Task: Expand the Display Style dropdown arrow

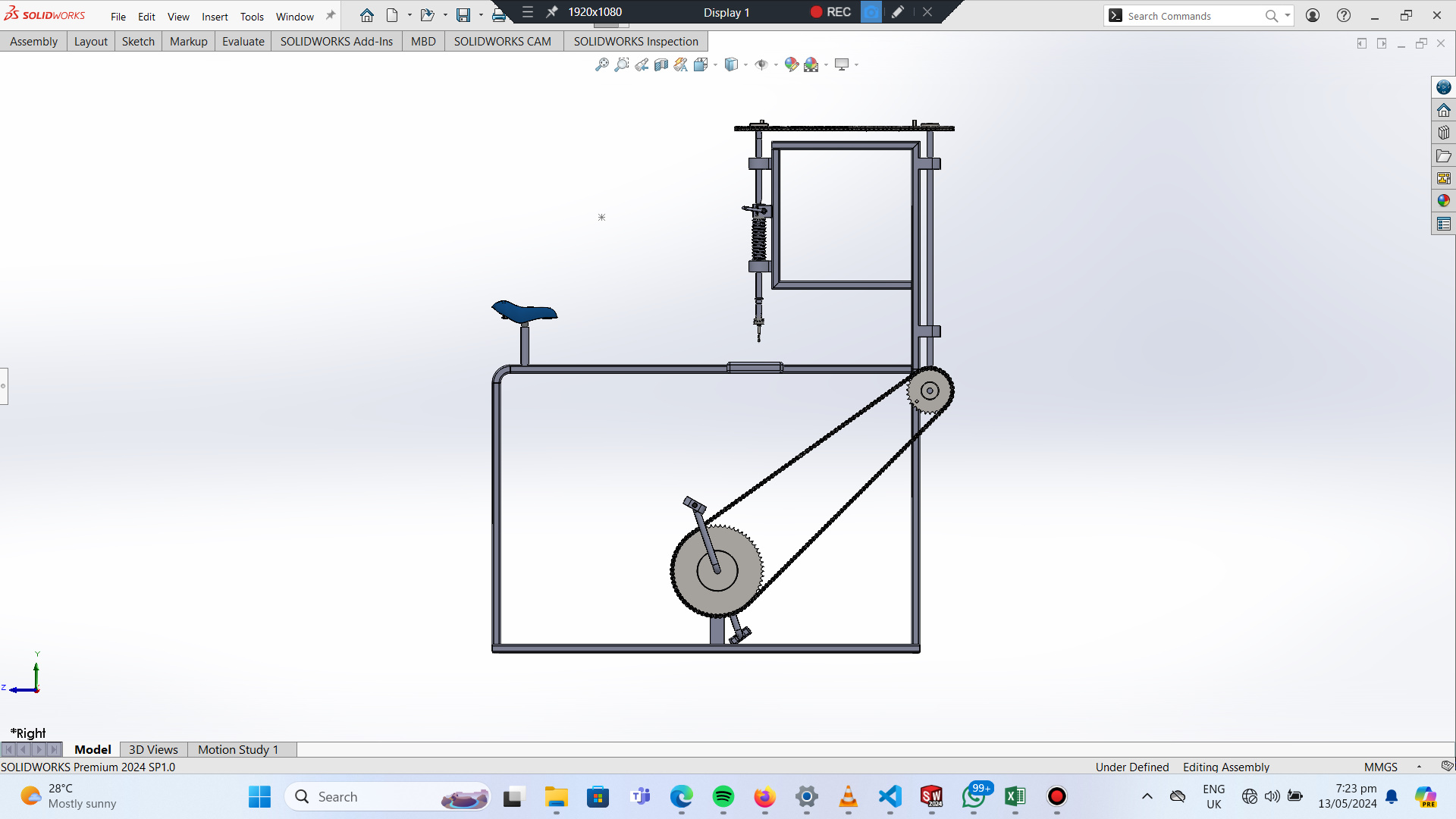Action: pos(745,65)
